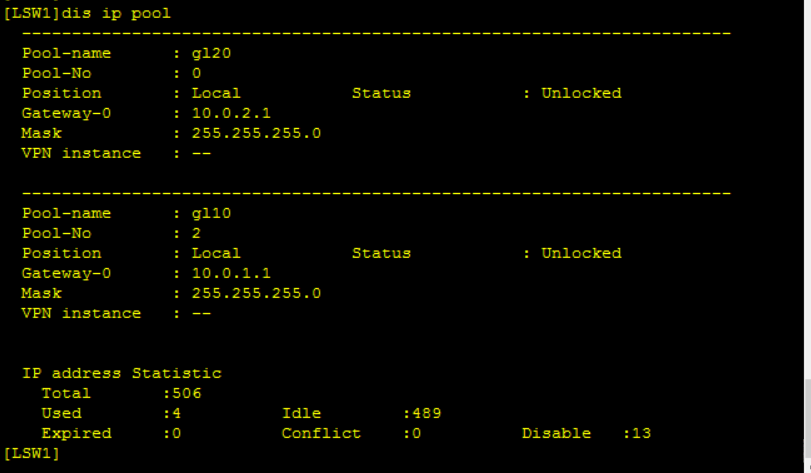811x473 pixels.
Task: Click the Expired label in statistics
Action: pos(76,433)
